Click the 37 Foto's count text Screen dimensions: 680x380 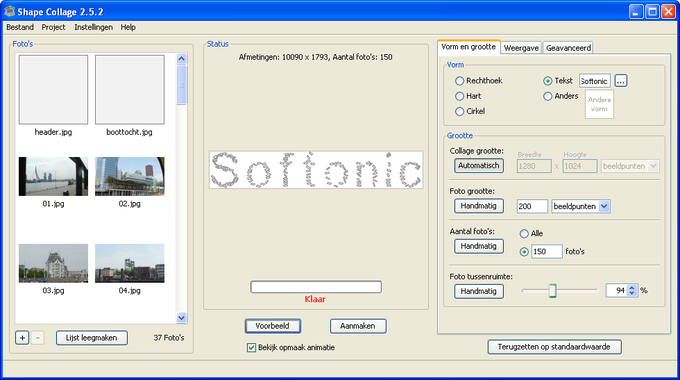click(x=169, y=337)
